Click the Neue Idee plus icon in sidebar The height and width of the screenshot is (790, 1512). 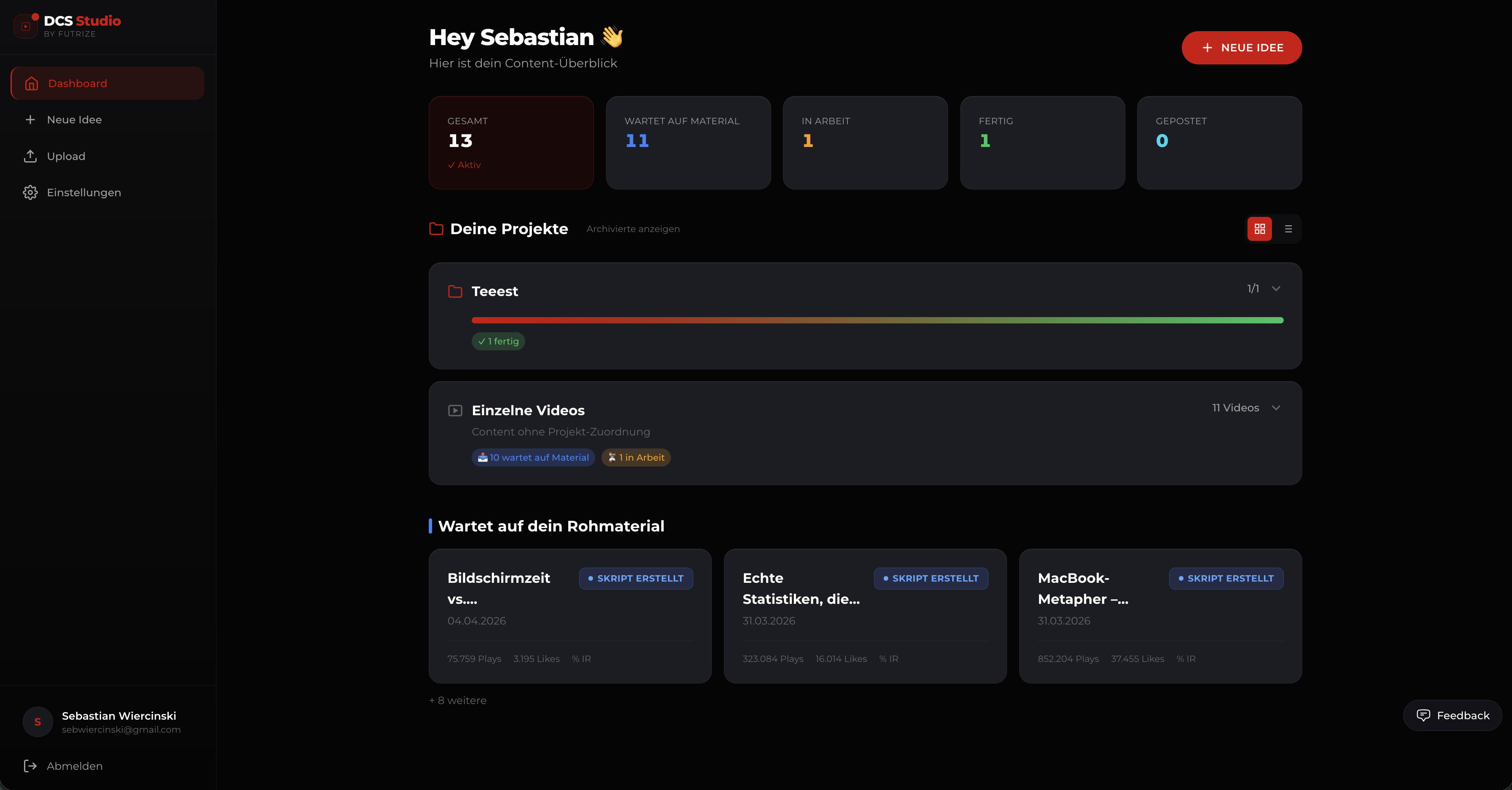coord(30,120)
